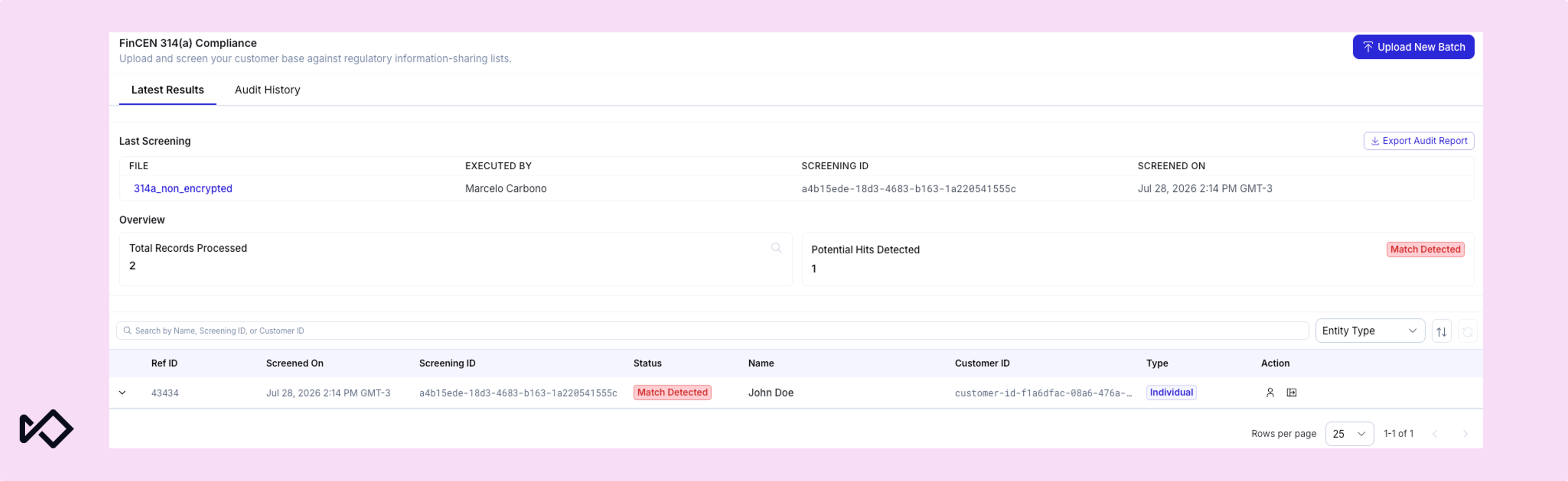Click the Name column header

tap(761, 363)
